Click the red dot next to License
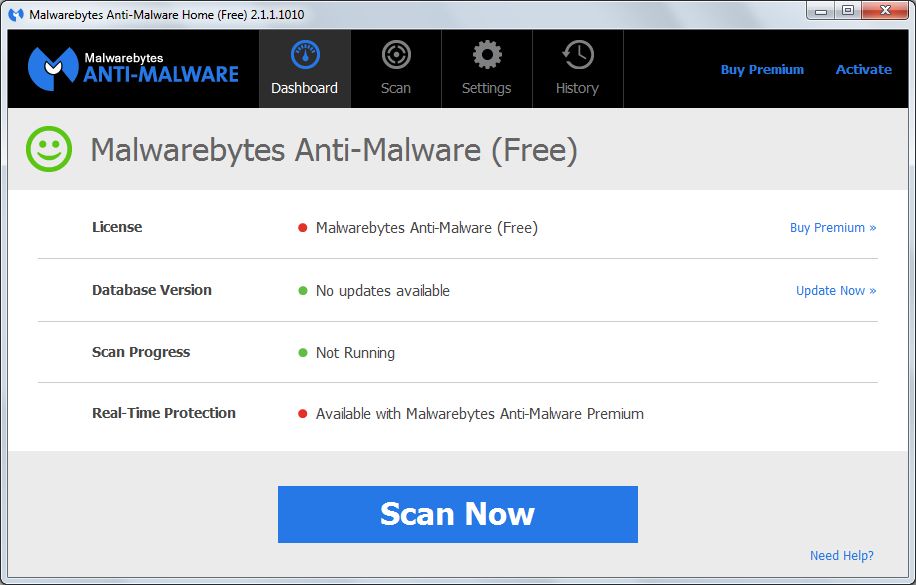The width and height of the screenshot is (916, 585). [x=302, y=228]
